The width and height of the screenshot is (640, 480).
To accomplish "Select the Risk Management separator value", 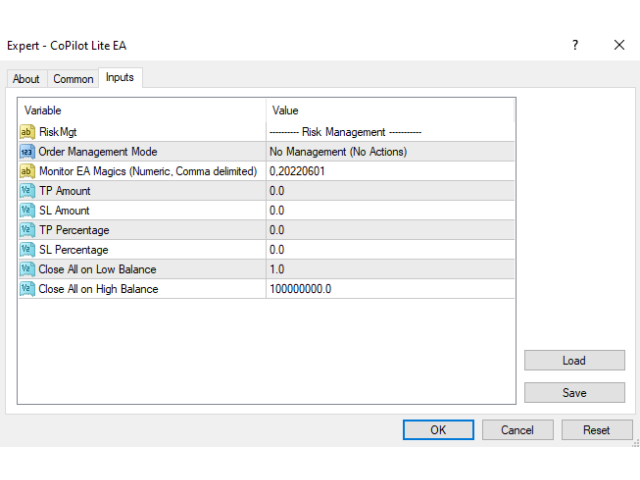I will coord(391,132).
